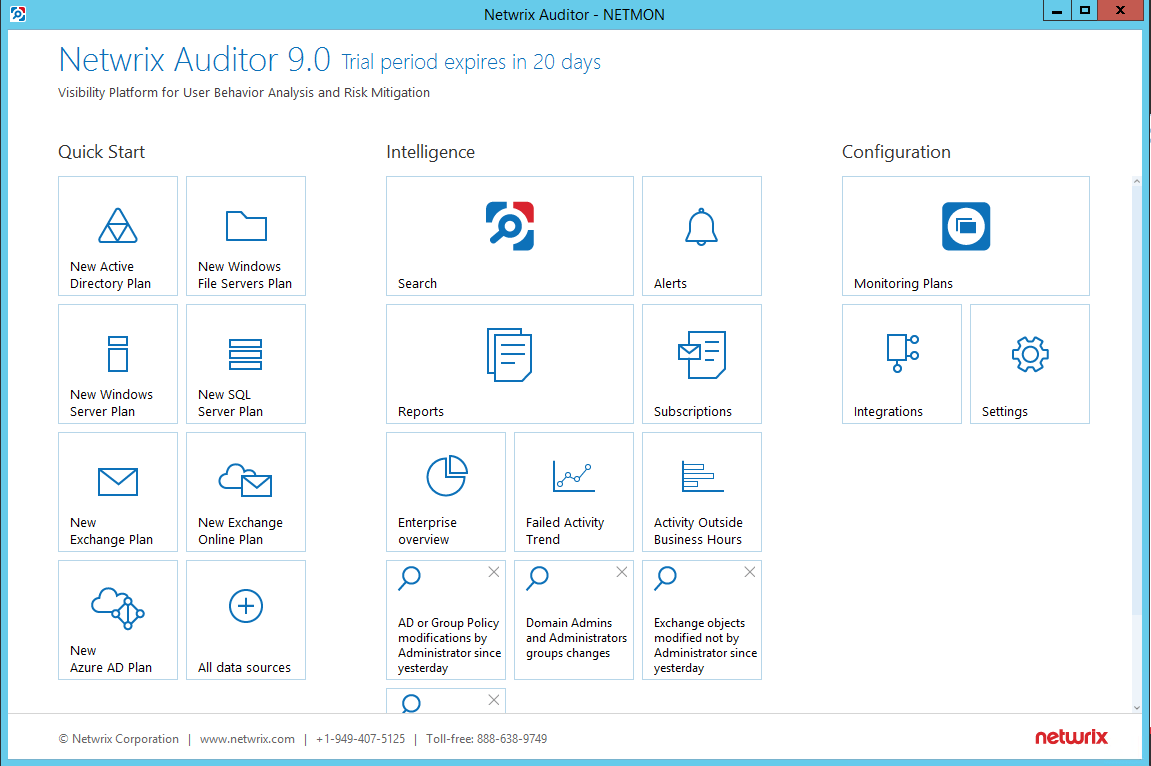
Task: Click the Toll-free: 888-638-9749 text
Action: [487, 739]
